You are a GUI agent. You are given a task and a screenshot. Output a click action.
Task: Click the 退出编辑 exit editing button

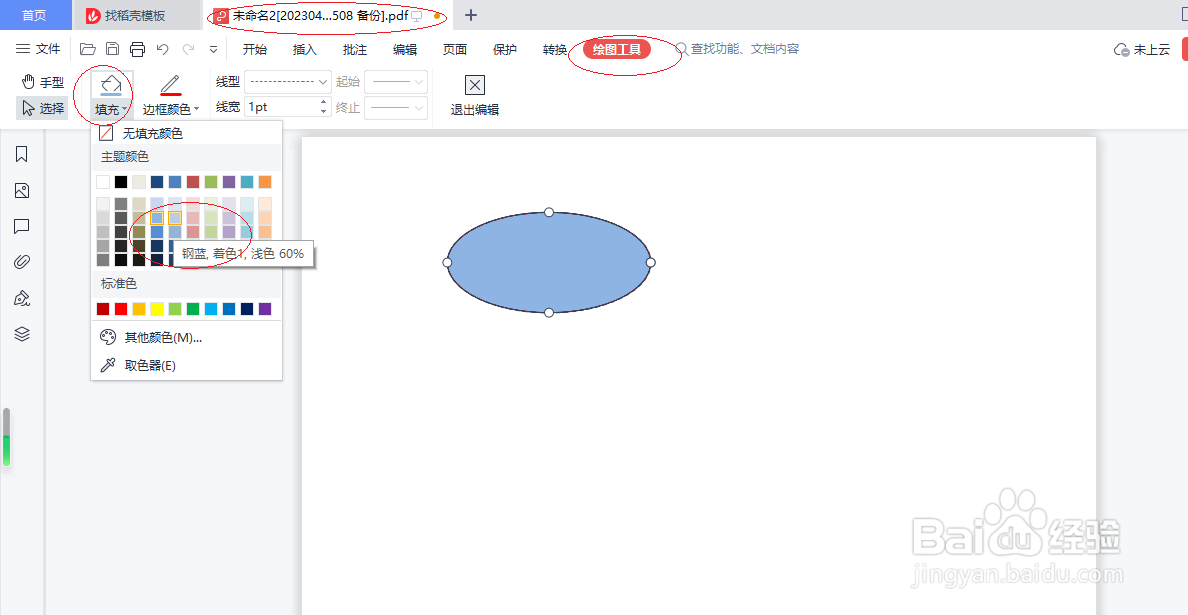[475, 95]
